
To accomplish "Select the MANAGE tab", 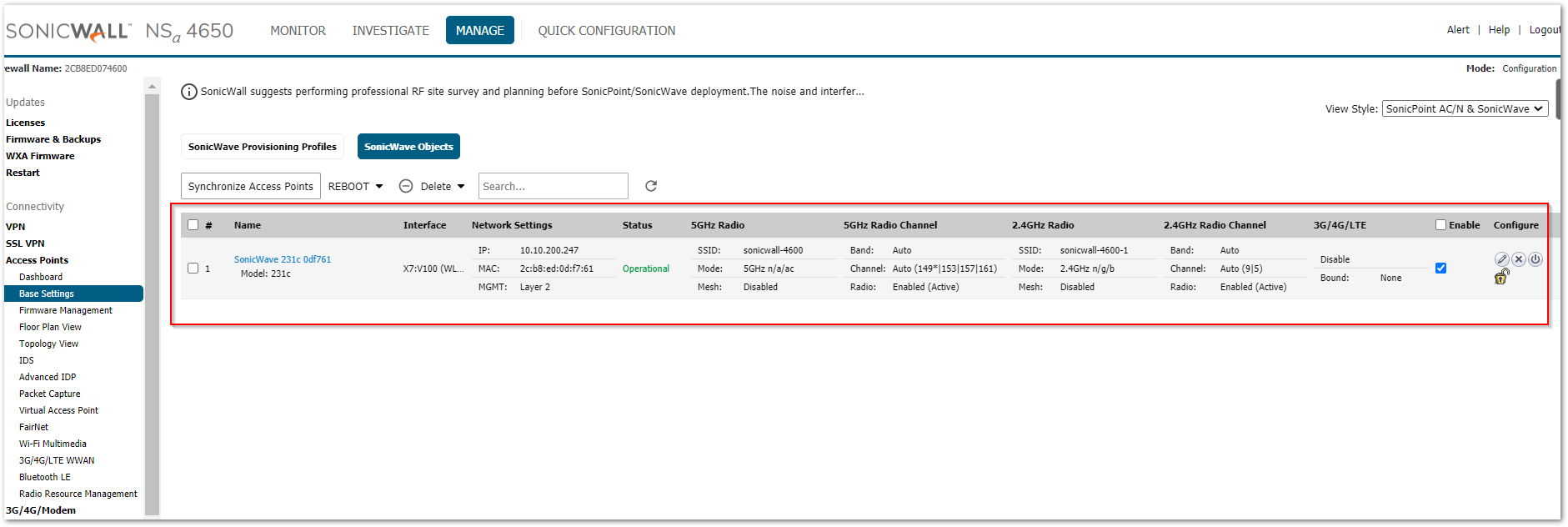I will pos(480,30).
